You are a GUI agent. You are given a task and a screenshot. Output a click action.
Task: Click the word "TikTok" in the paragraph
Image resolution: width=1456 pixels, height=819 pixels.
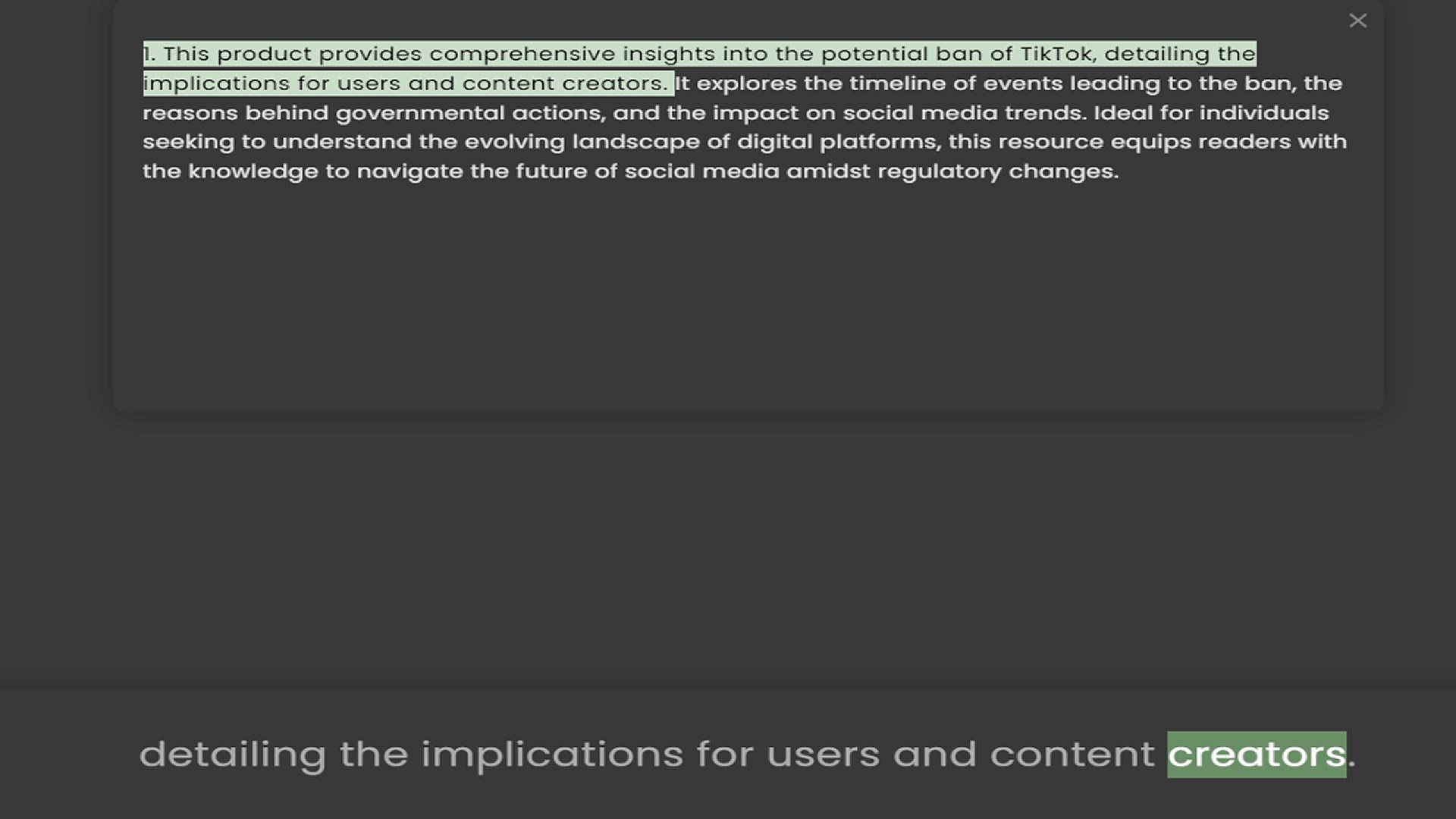pyautogui.click(x=1056, y=54)
